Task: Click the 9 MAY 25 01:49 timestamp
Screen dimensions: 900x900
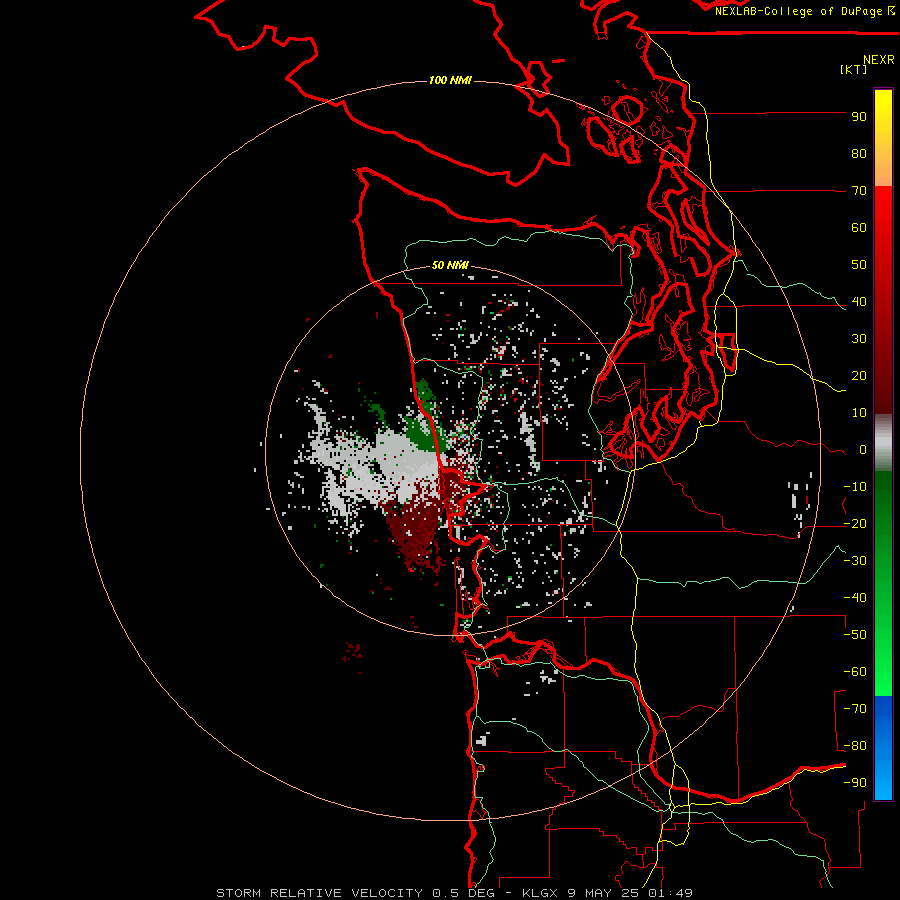Action: 630,893
